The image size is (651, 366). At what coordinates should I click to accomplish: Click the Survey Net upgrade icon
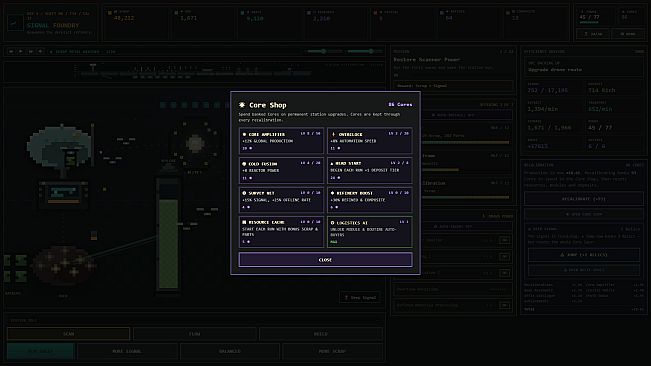coord(244,193)
